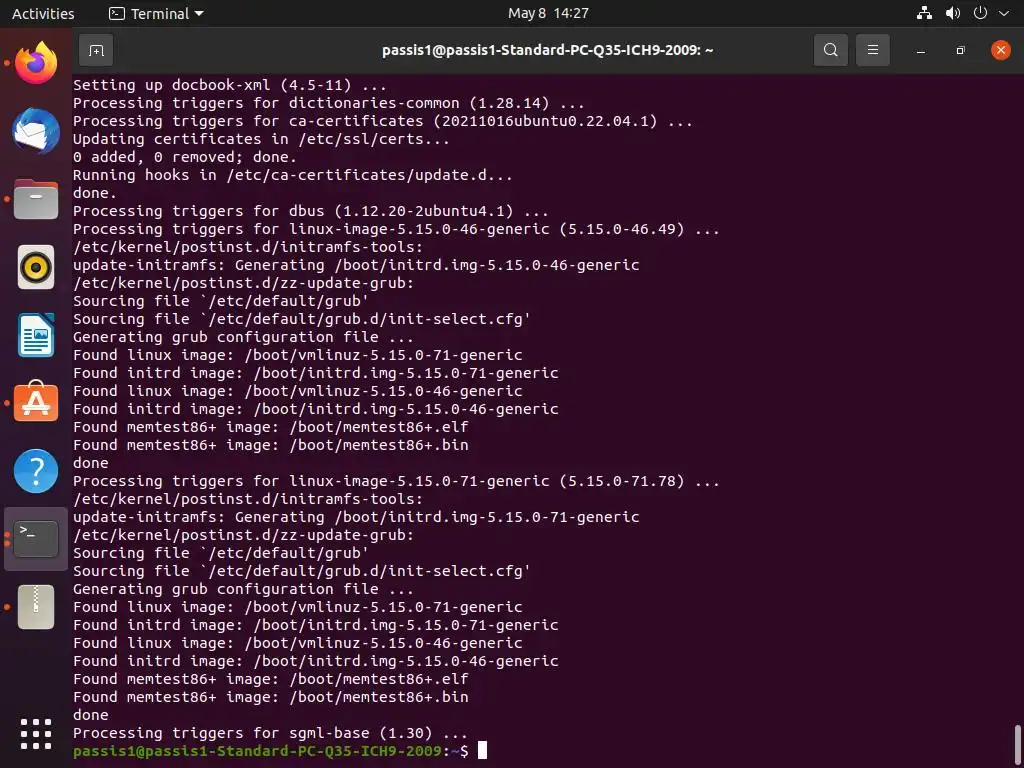
Task: Open the Terminal app menu dropdown
Action: (156, 13)
